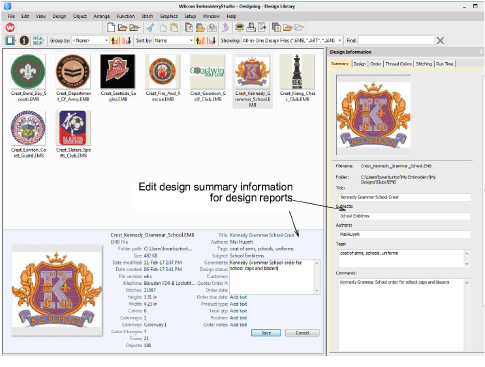Toggle the navigation pane icon
Viewport: 485px width, 367px height.
pos(10,40)
